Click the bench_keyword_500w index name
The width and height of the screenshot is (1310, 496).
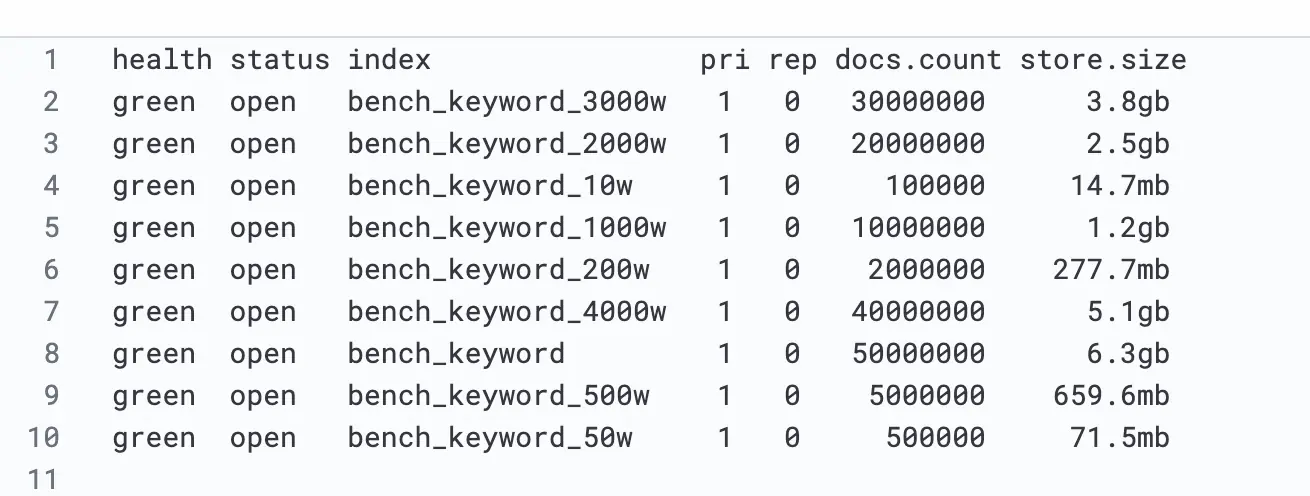pyautogui.click(x=498, y=396)
